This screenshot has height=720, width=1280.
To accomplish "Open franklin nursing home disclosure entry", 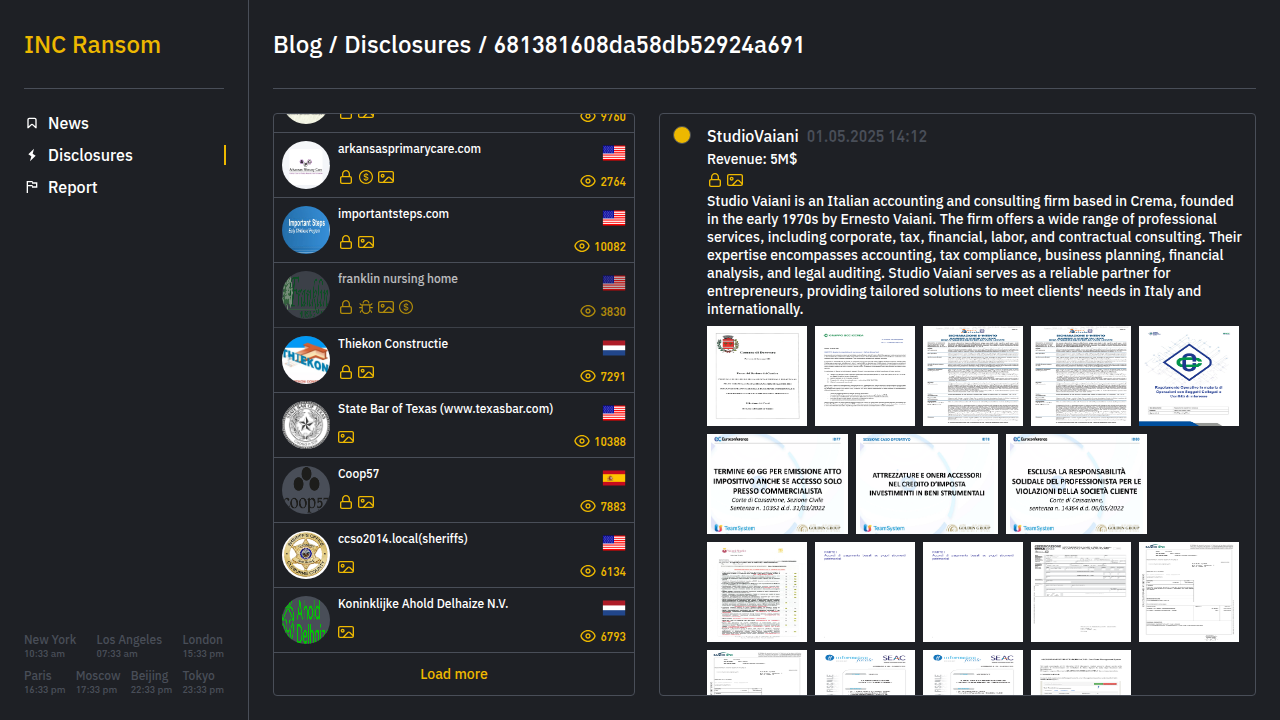I will click(x=454, y=295).
